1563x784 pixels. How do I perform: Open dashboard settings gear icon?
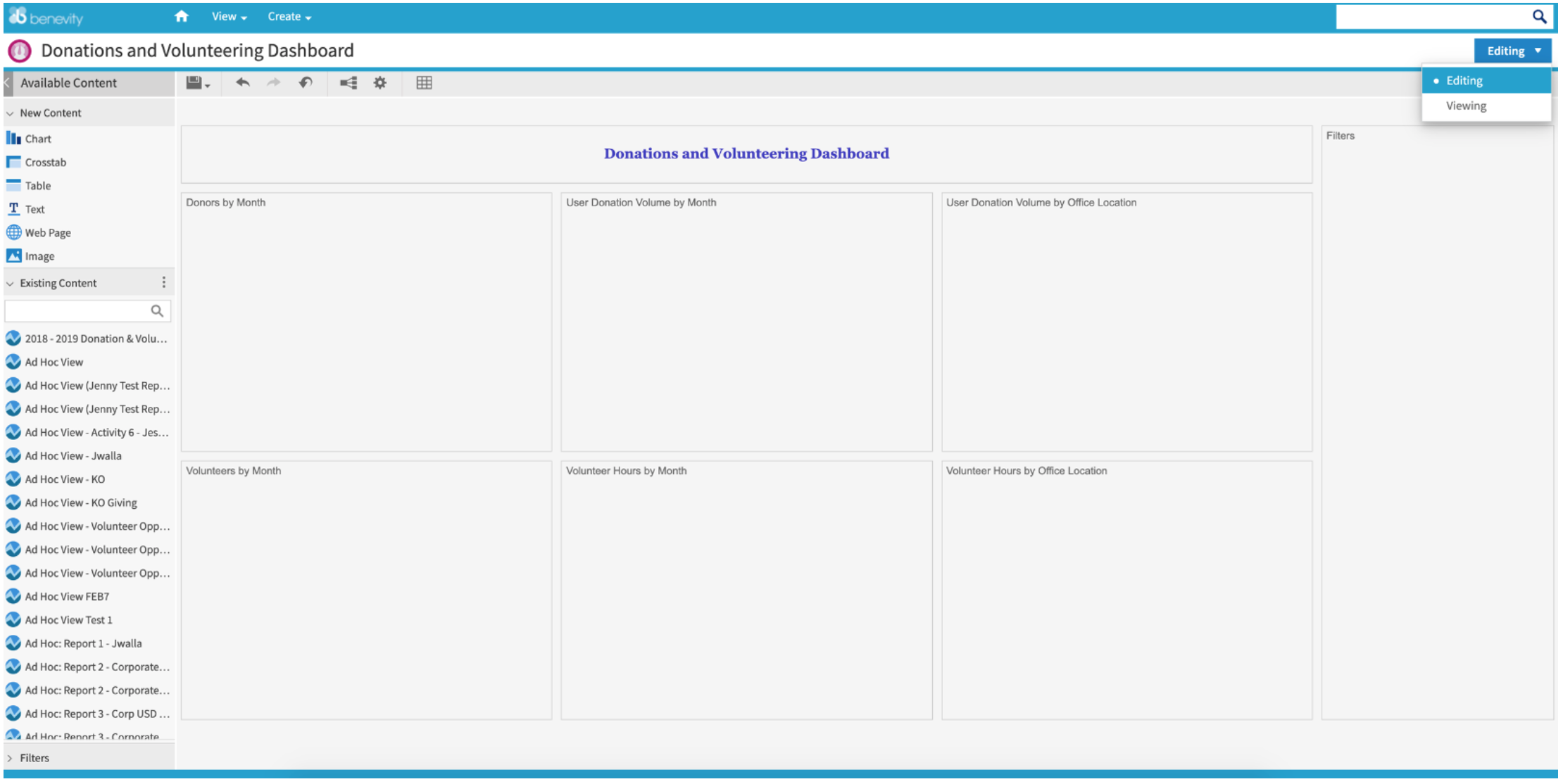point(380,83)
